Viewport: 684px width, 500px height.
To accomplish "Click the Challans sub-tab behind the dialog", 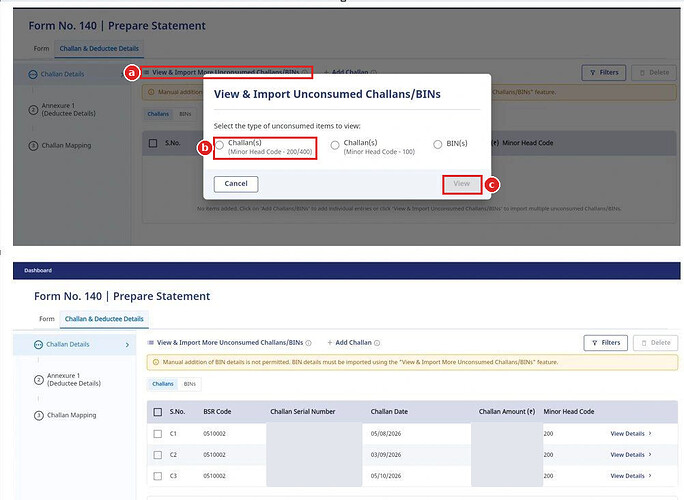I will click(x=158, y=114).
